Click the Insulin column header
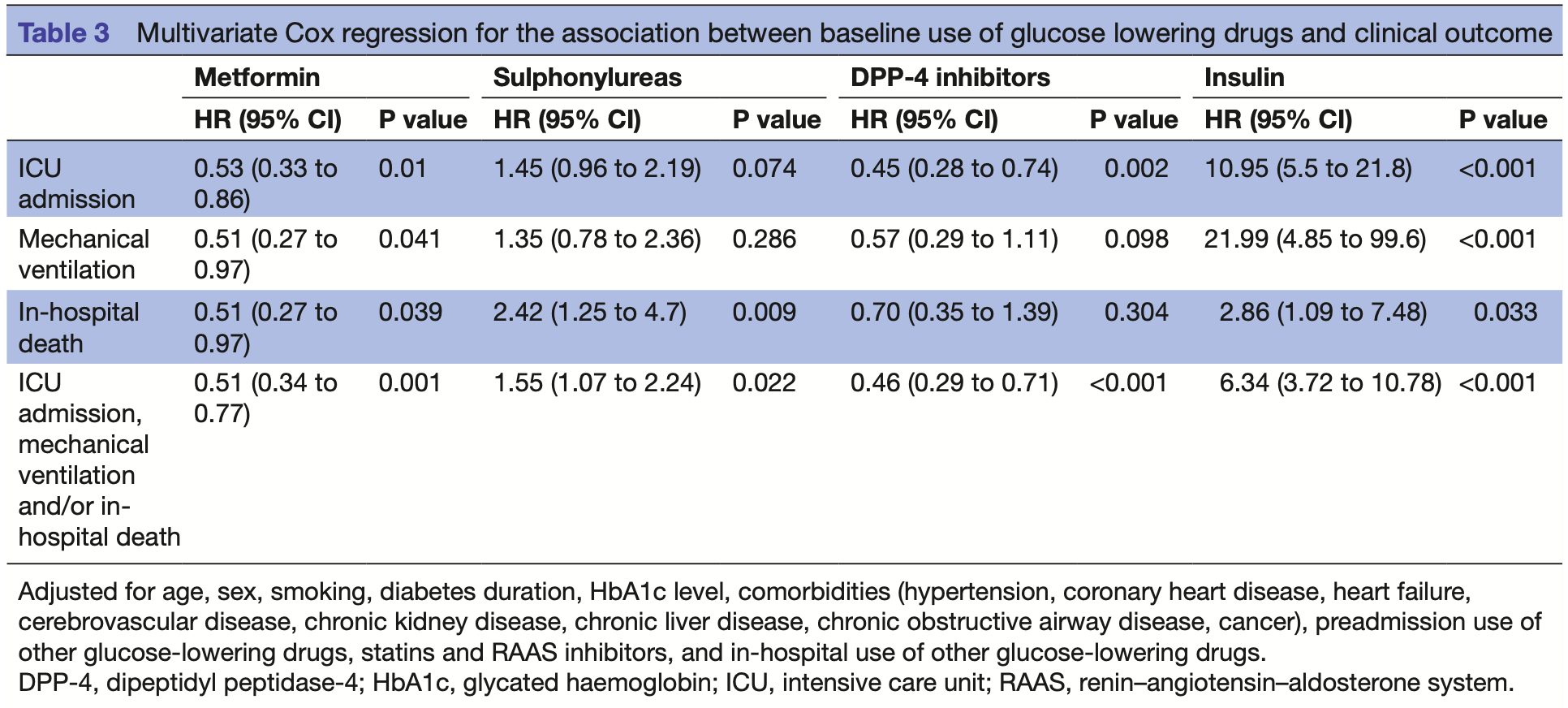This screenshot has width=1568, height=708. (1243, 77)
